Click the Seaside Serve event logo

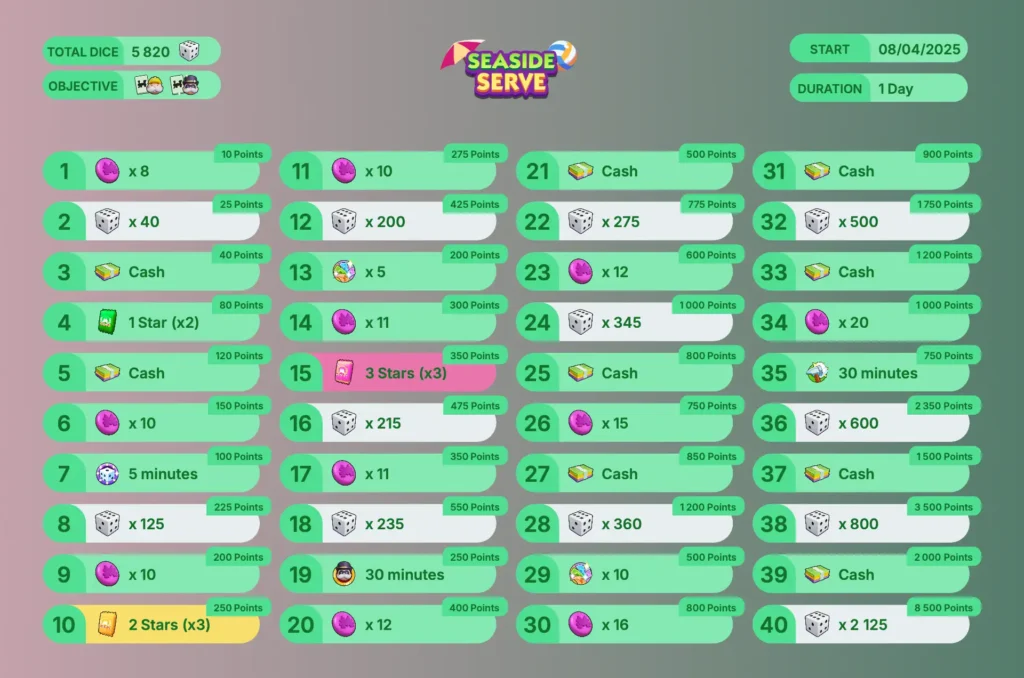click(509, 69)
